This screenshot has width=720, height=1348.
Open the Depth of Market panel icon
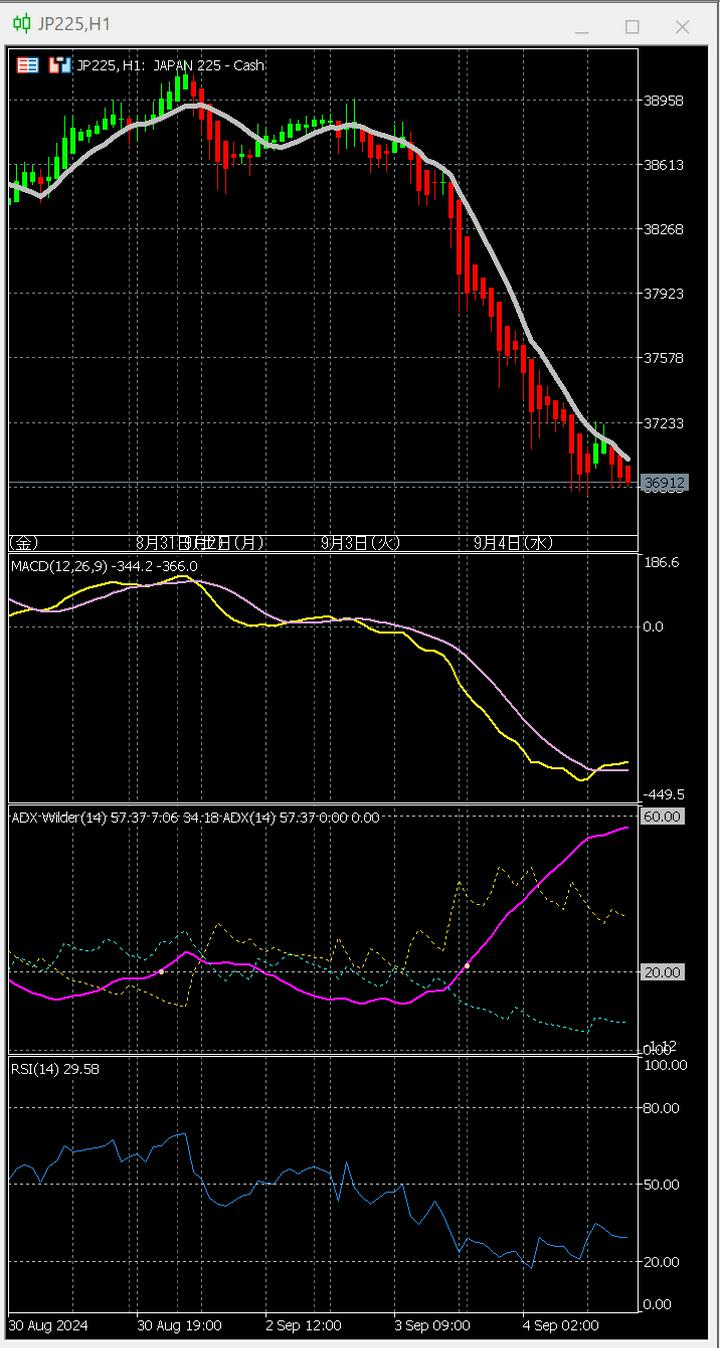[28, 65]
